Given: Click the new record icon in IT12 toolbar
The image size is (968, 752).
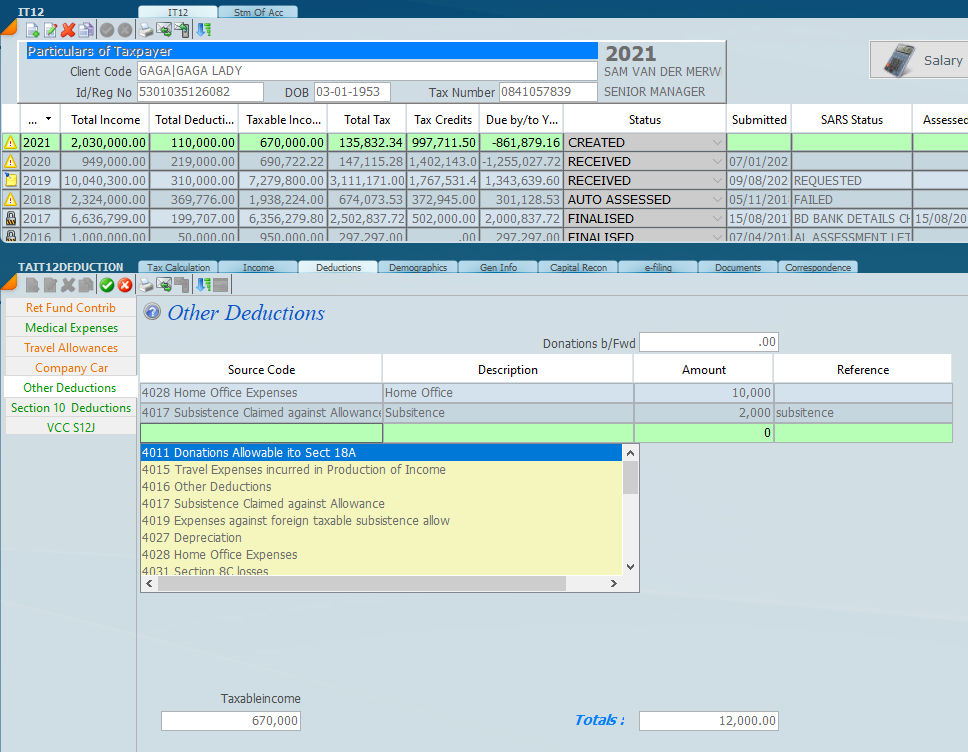Looking at the screenshot, I should [x=32, y=30].
